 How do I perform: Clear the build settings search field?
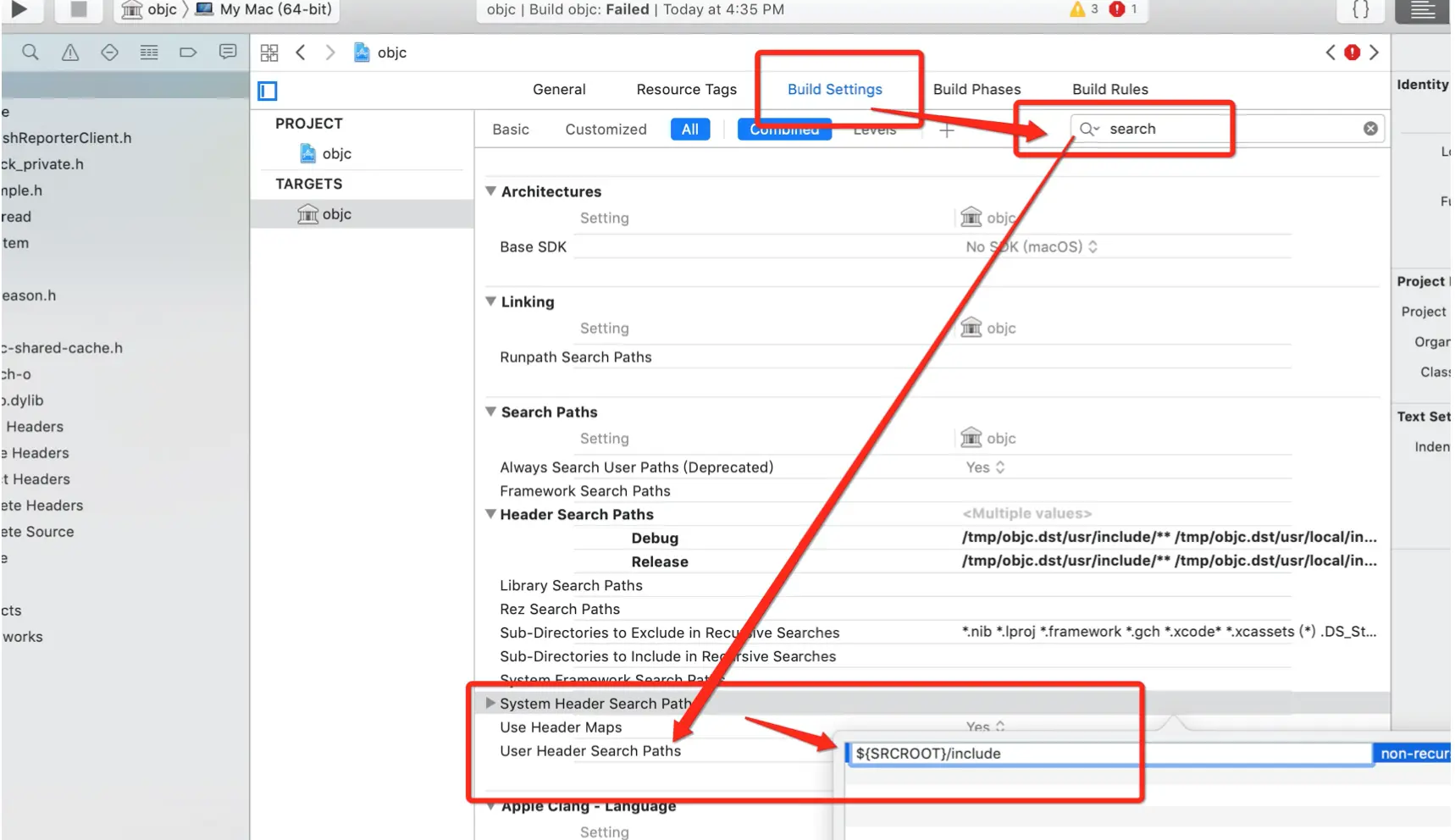click(x=1370, y=129)
